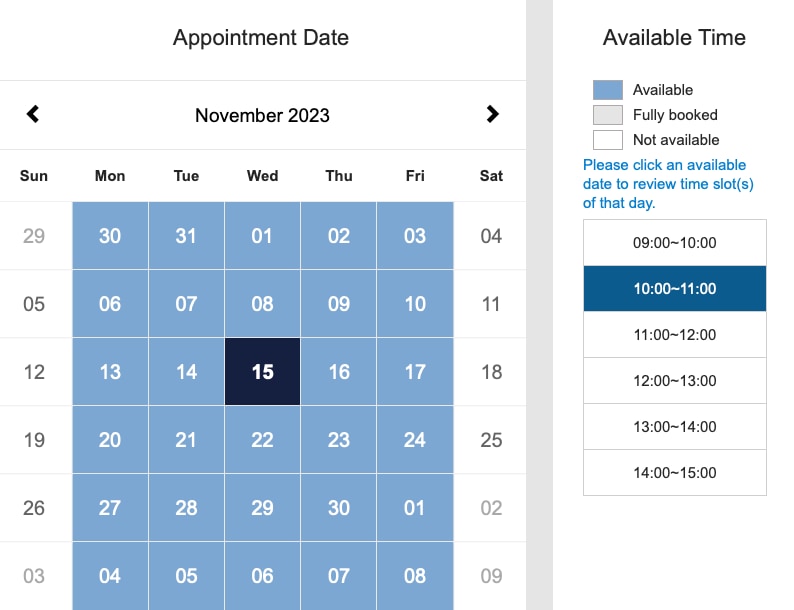This screenshot has height=610, width=794.
Task: Pick the 14:00~15:00 time slot
Action: click(674, 473)
